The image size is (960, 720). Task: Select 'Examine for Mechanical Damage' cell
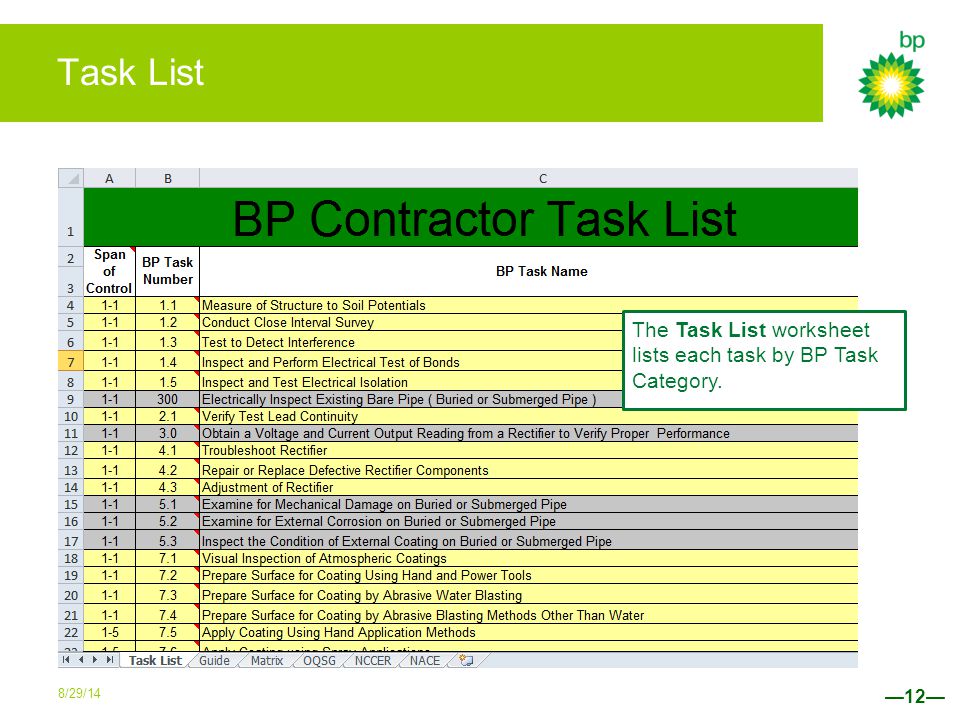(x=529, y=504)
